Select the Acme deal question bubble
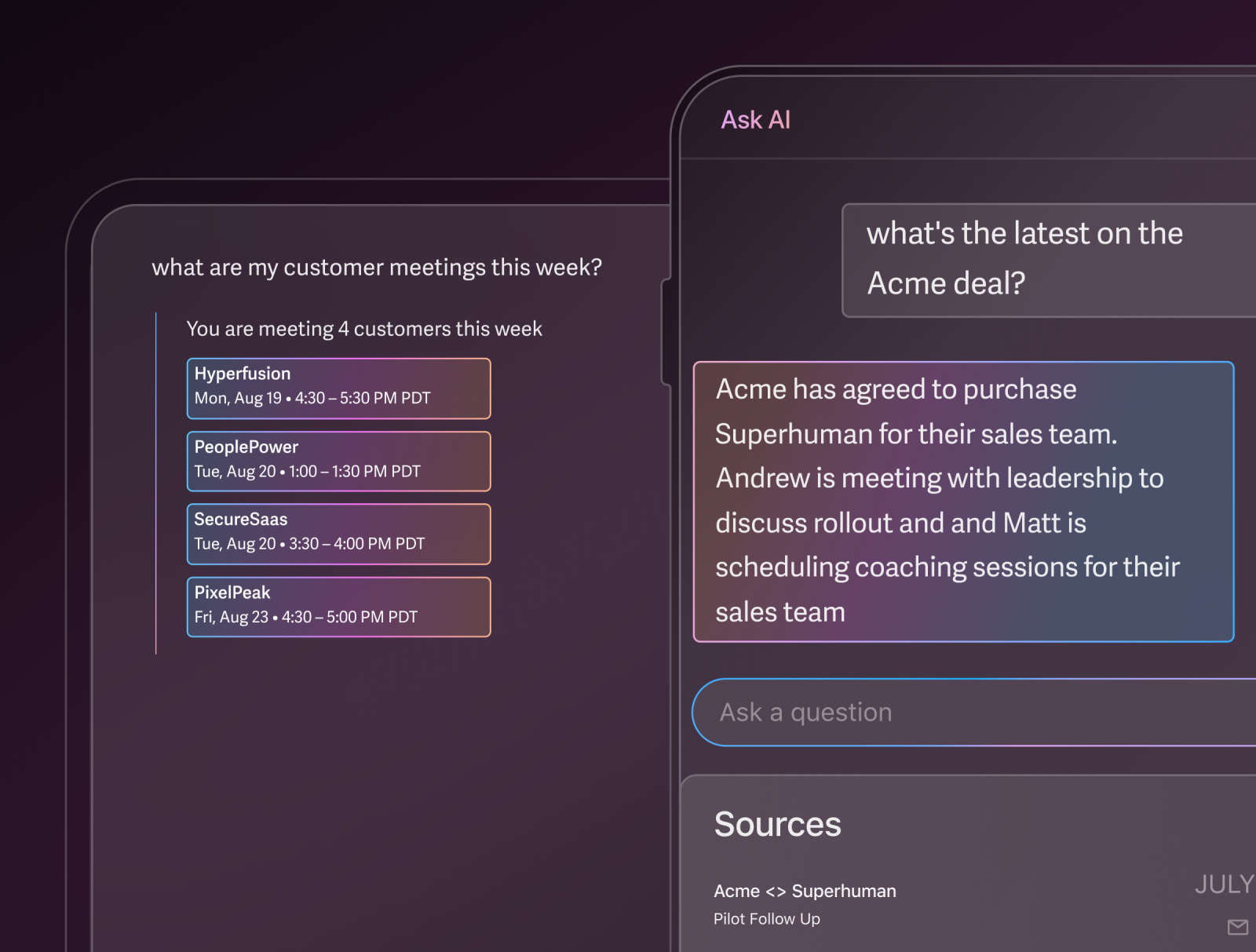The image size is (1256, 952). tap(1049, 261)
